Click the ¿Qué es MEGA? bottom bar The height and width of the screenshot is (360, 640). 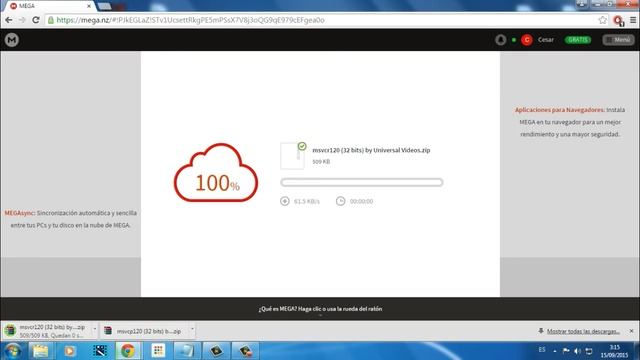tap(320, 309)
